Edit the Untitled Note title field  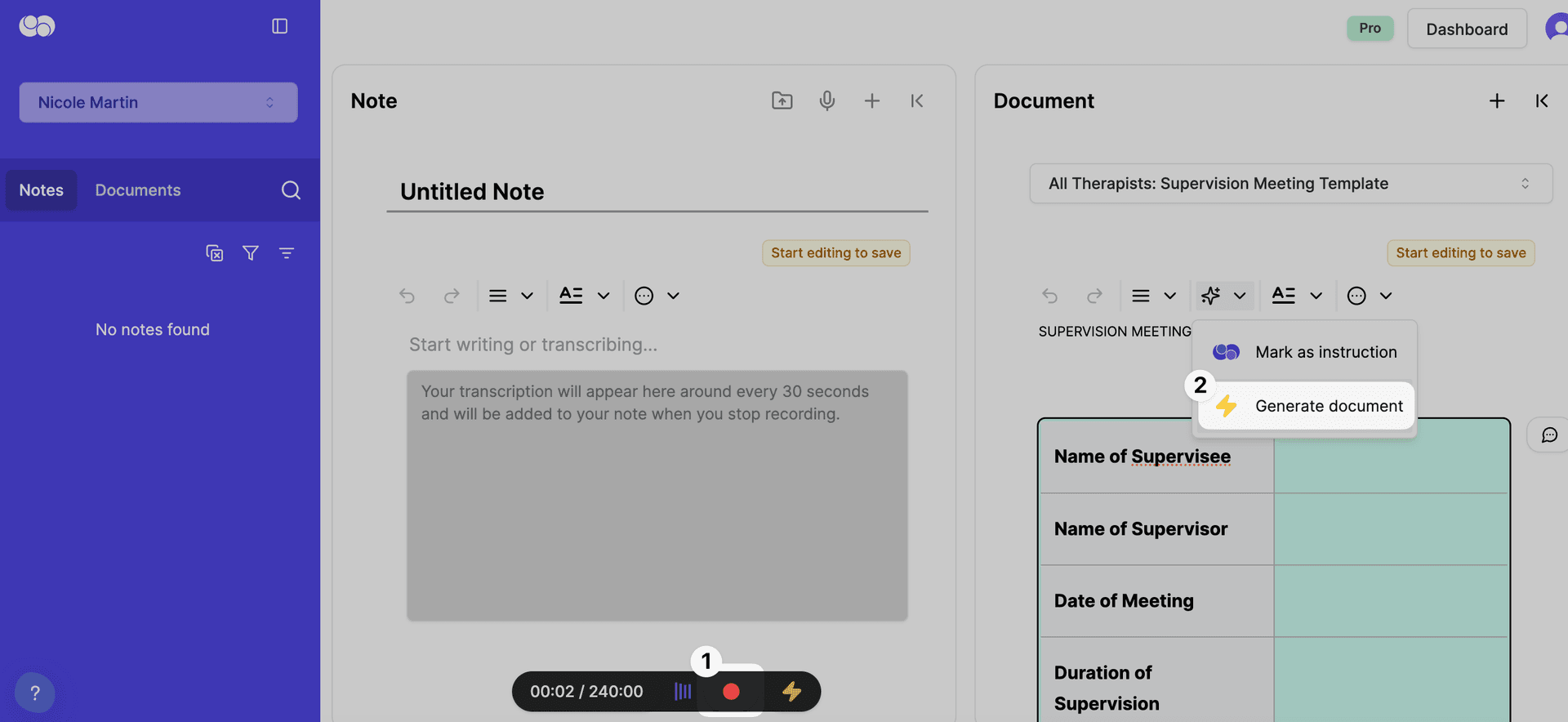657,192
